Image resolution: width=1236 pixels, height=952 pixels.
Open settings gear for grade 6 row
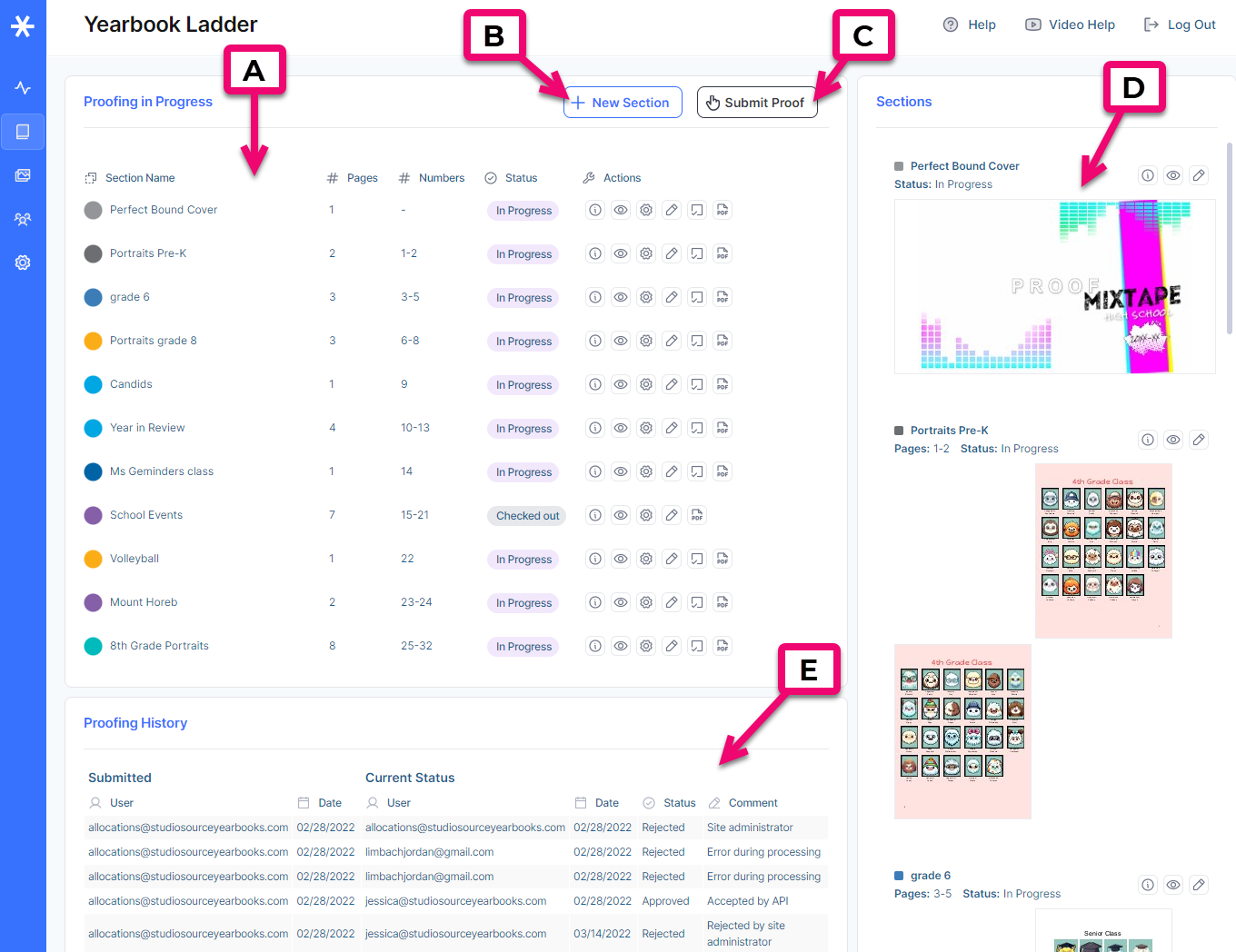(x=646, y=297)
